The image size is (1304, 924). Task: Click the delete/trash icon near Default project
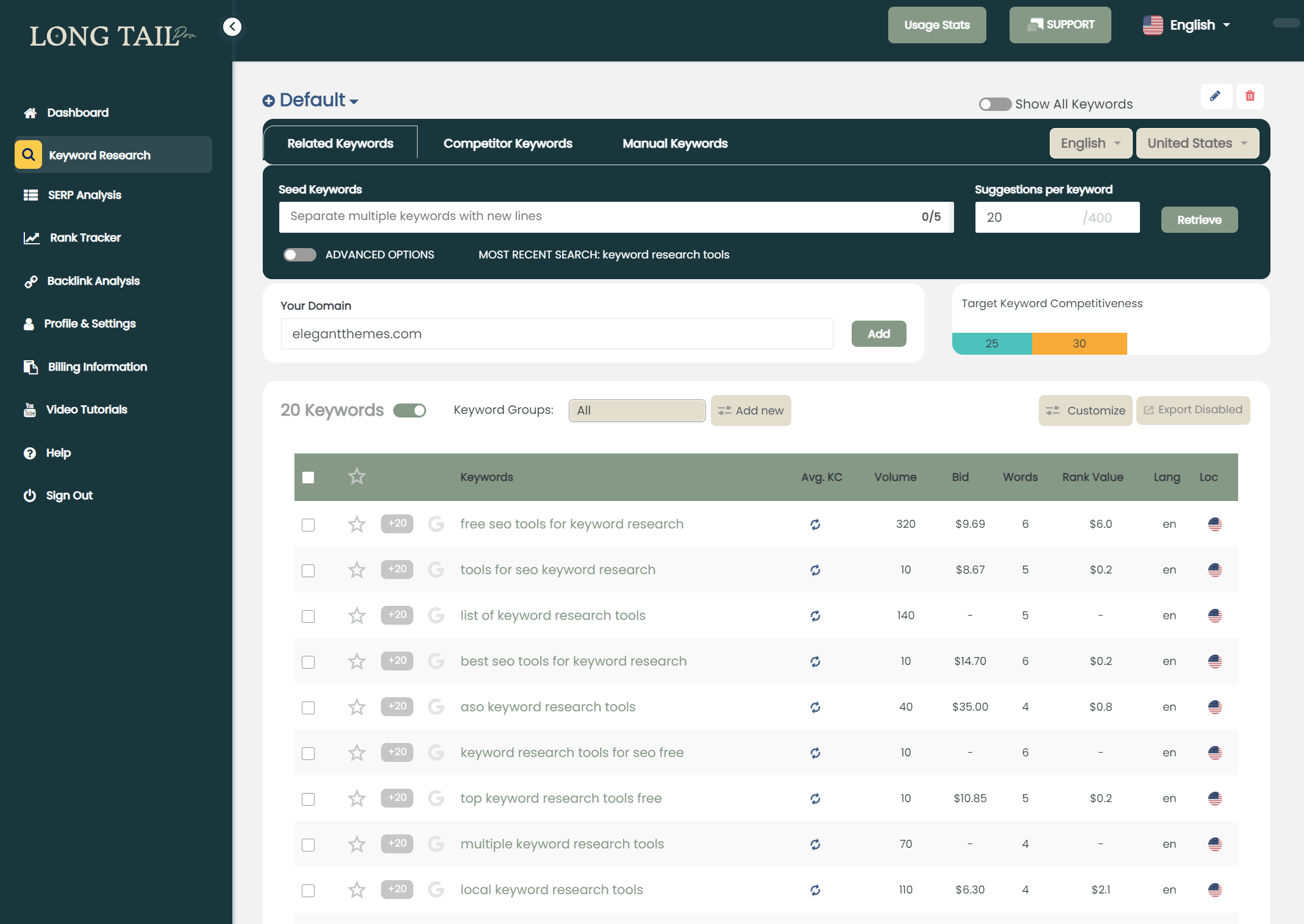(x=1250, y=96)
